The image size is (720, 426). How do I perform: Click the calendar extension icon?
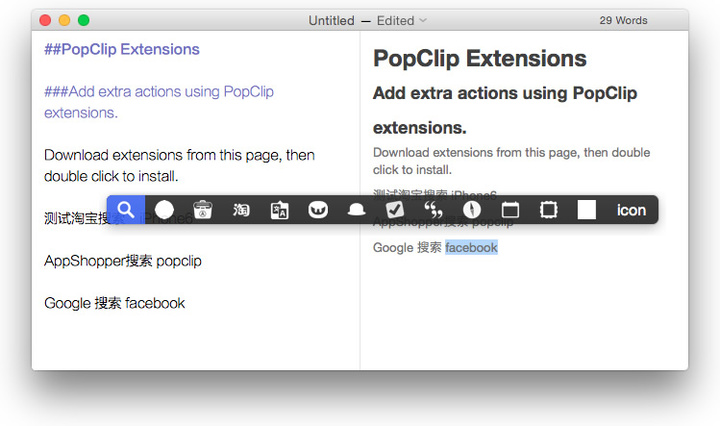[x=510, y=210]
